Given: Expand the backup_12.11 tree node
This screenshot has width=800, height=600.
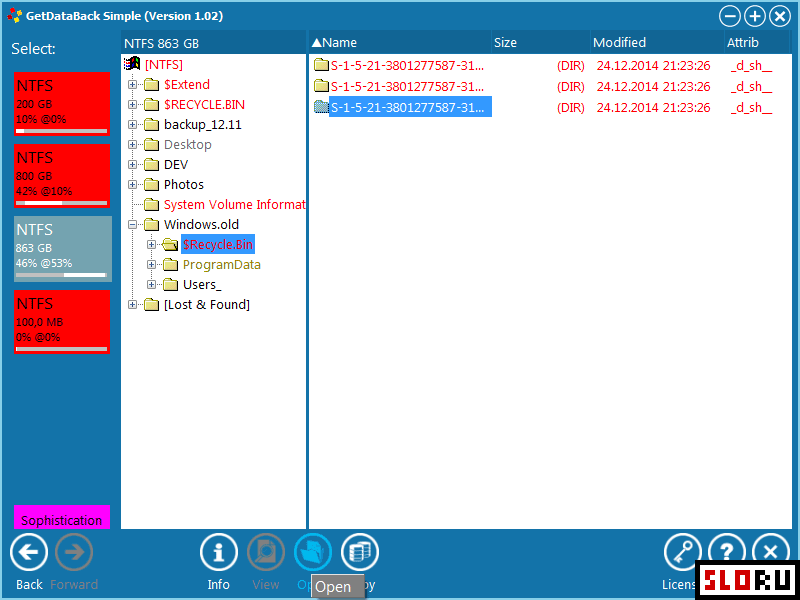Looking at the screenshot, I should tap(133, 124).
